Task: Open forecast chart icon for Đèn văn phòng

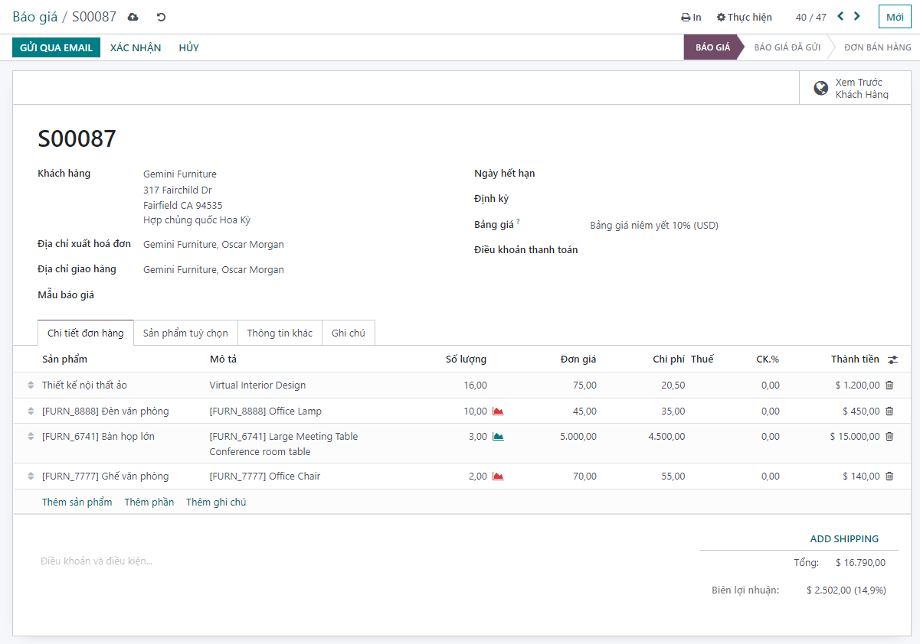Action: tap(497, 411)
